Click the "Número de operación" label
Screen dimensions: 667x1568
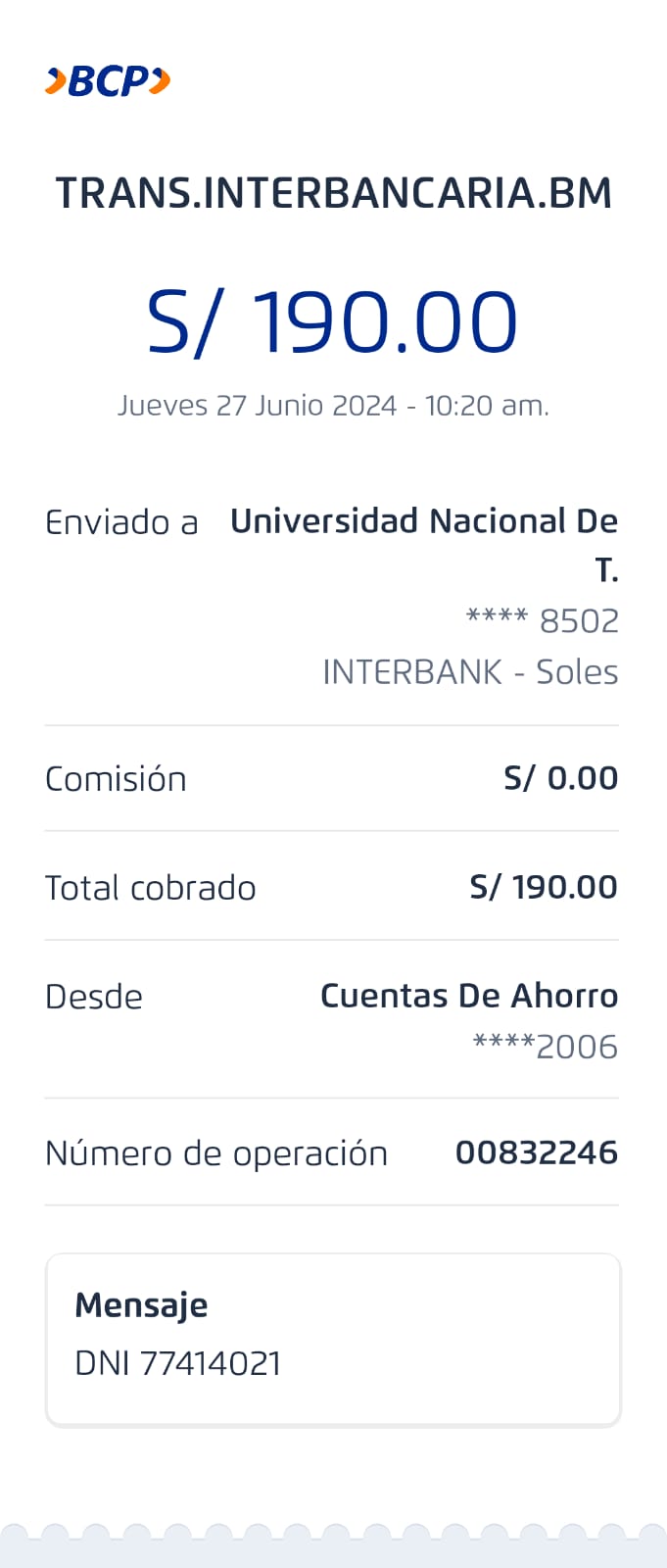[x=216, y=1153]
